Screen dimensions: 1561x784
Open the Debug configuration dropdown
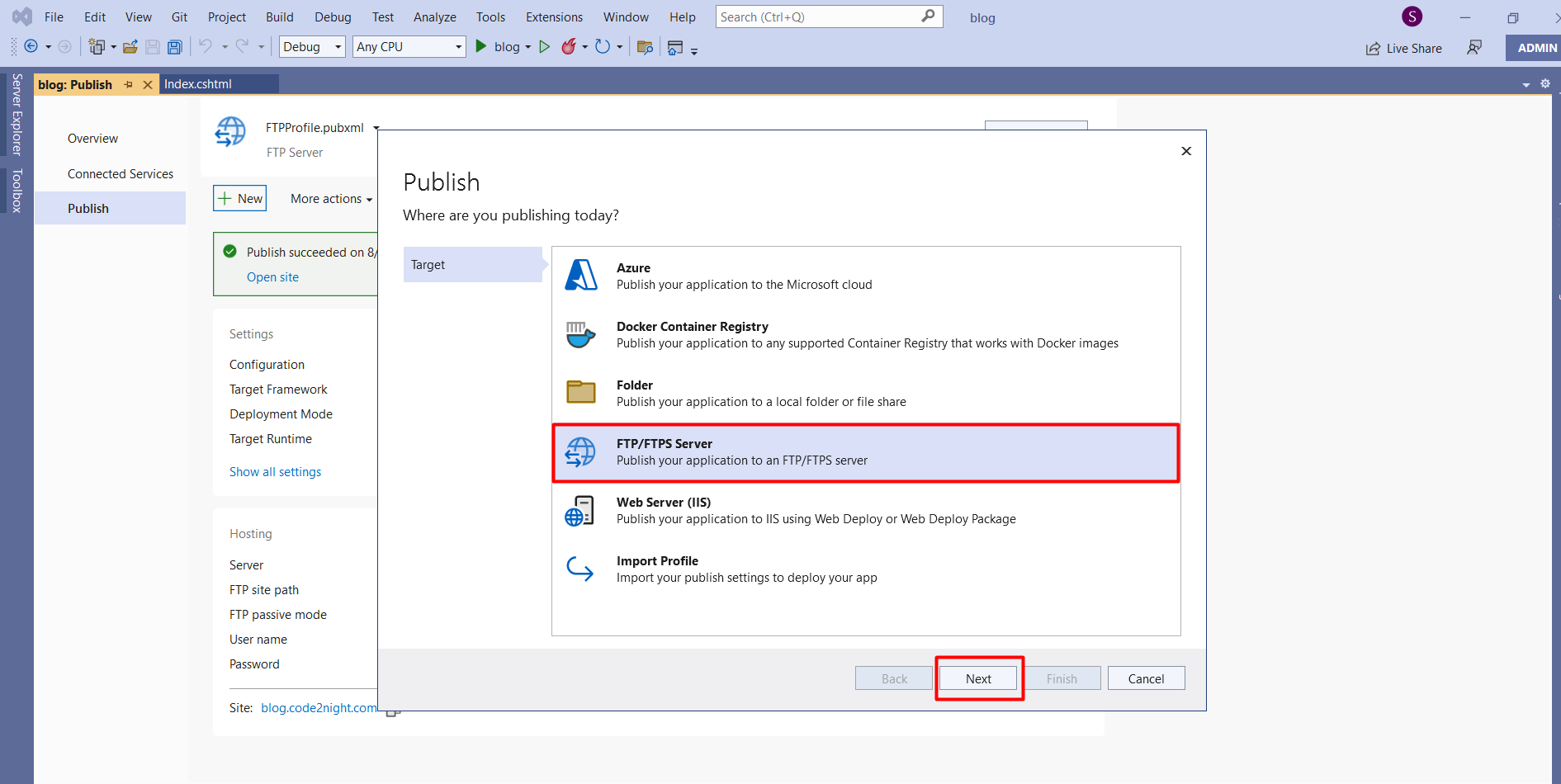(313, 46)
